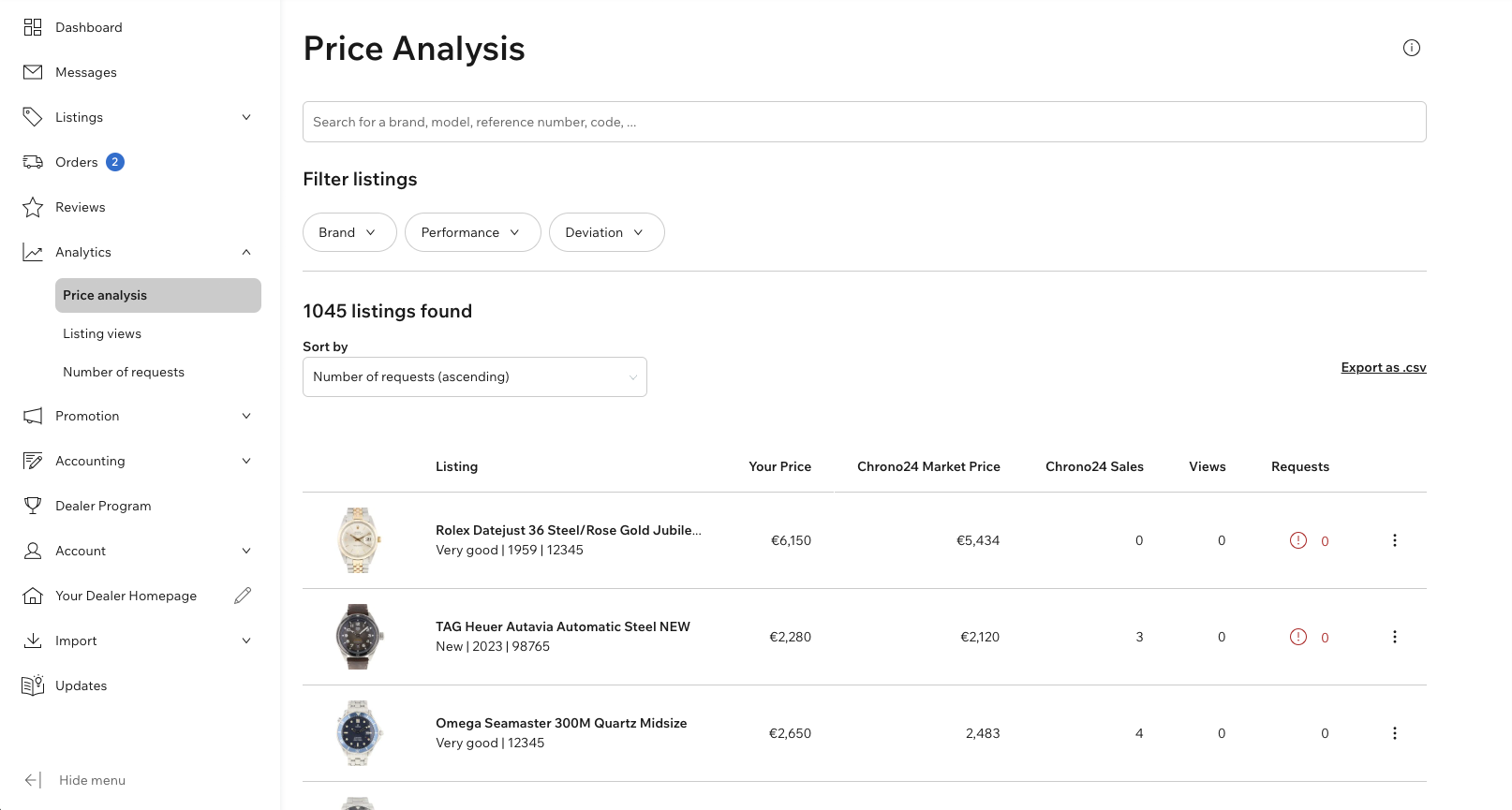
Task: Click the €6,150 price value
Action: (x=791, y=540)
